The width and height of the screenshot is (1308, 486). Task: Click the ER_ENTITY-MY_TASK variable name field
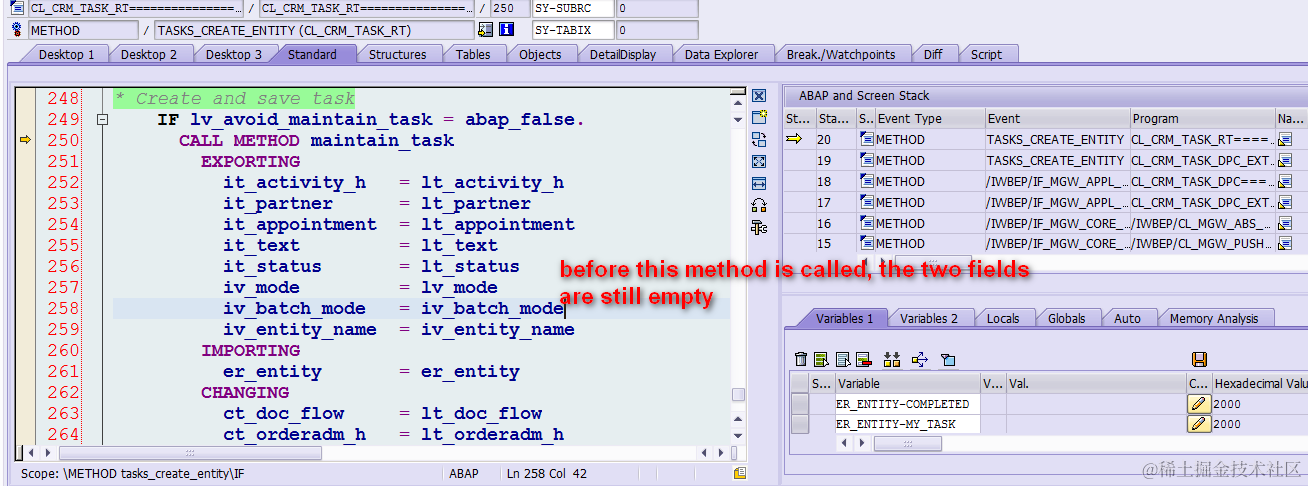pos(907,424)
